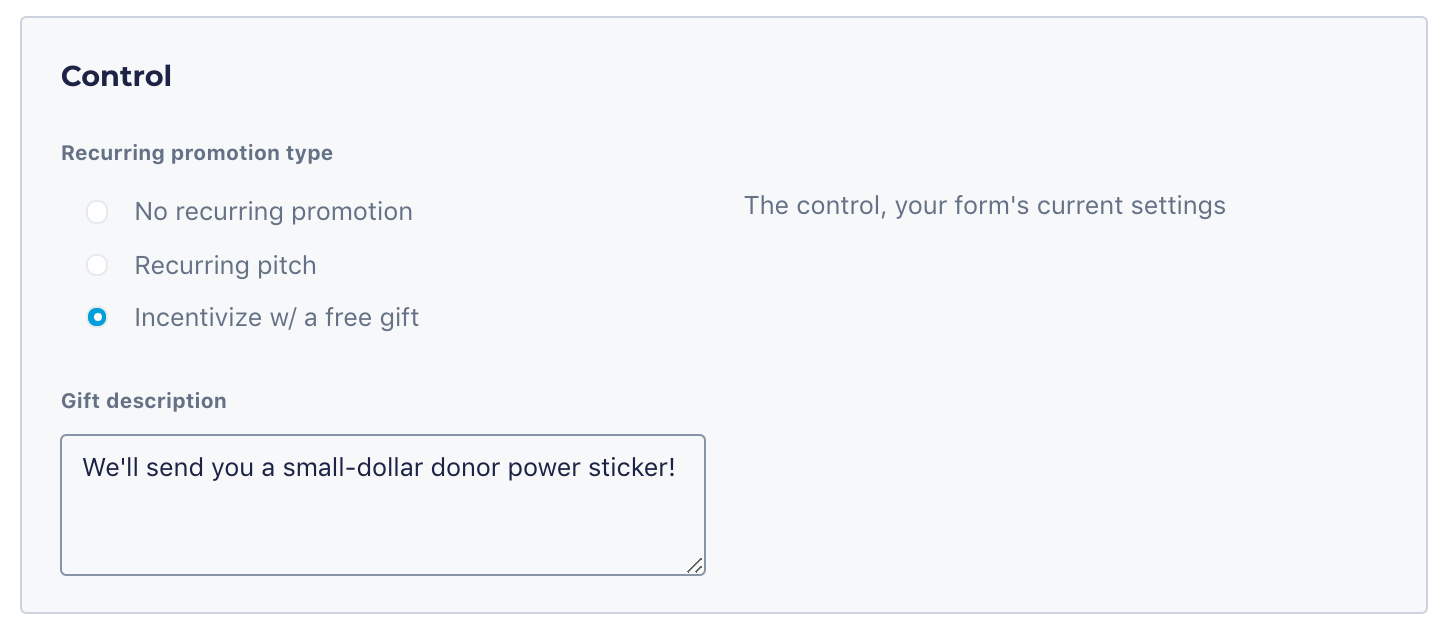
Task: Place cursor after "sticker!" in gift description
Action: click(679, 467)
